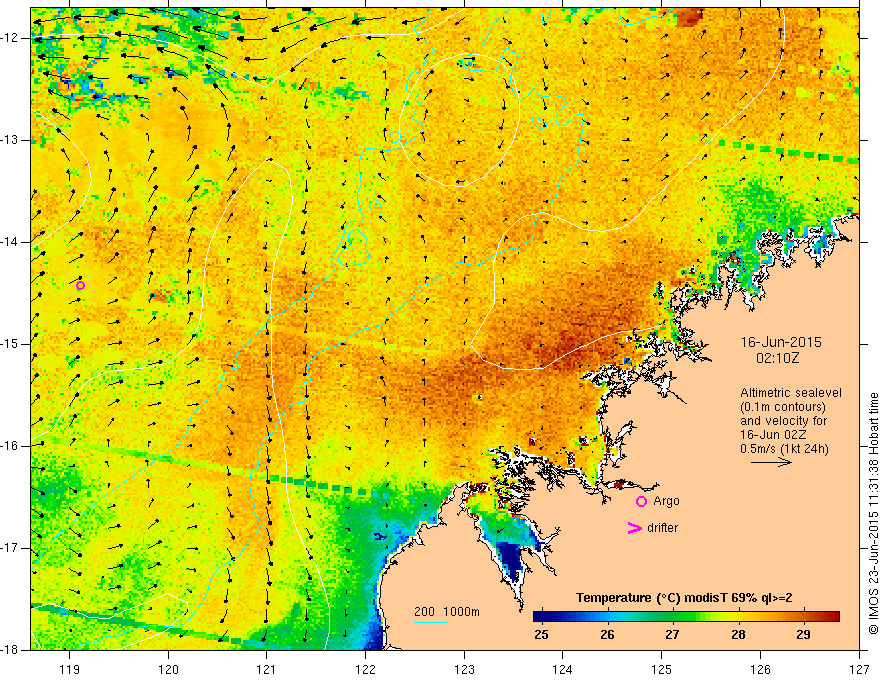The height and width of the screenshot is (680, 880).
Task: Click the colorbar value 29
Action: tap(803, 635)
